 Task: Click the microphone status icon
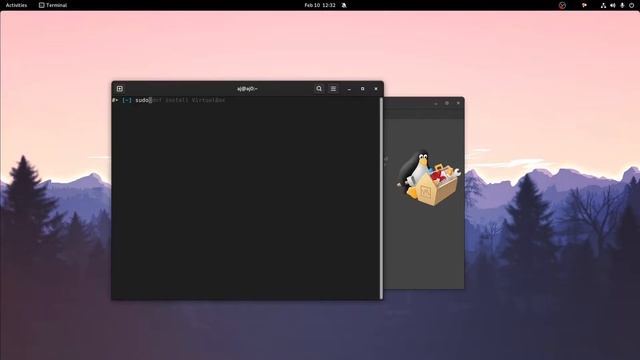pos(622,5)
